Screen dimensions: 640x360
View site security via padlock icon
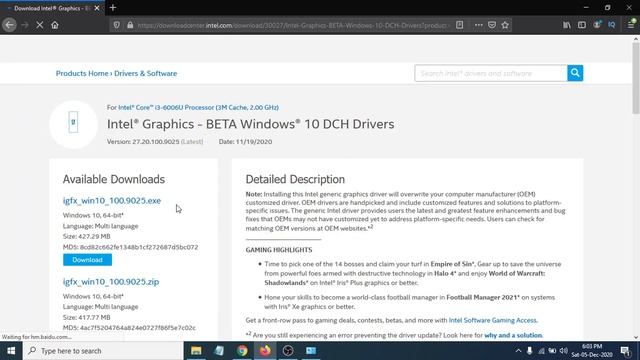[x=130, y=25]
